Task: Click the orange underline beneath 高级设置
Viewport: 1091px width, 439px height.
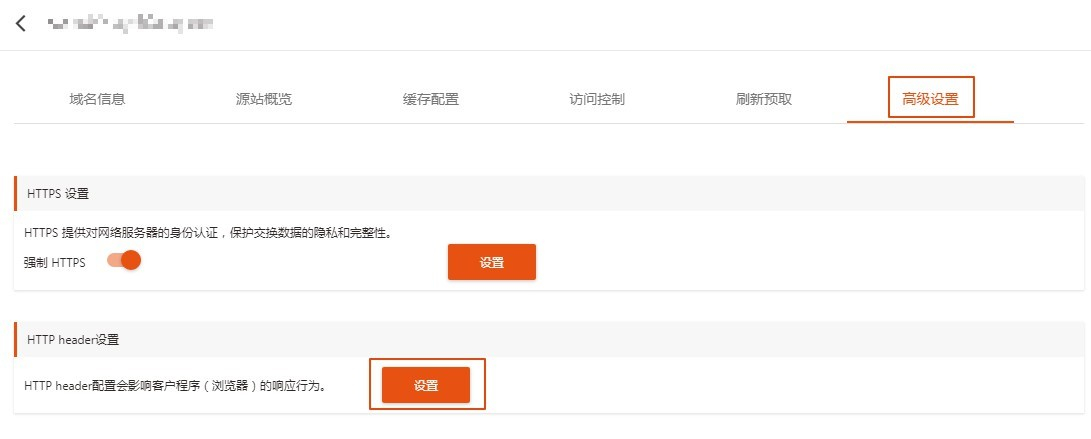Action: click(930, 122)
